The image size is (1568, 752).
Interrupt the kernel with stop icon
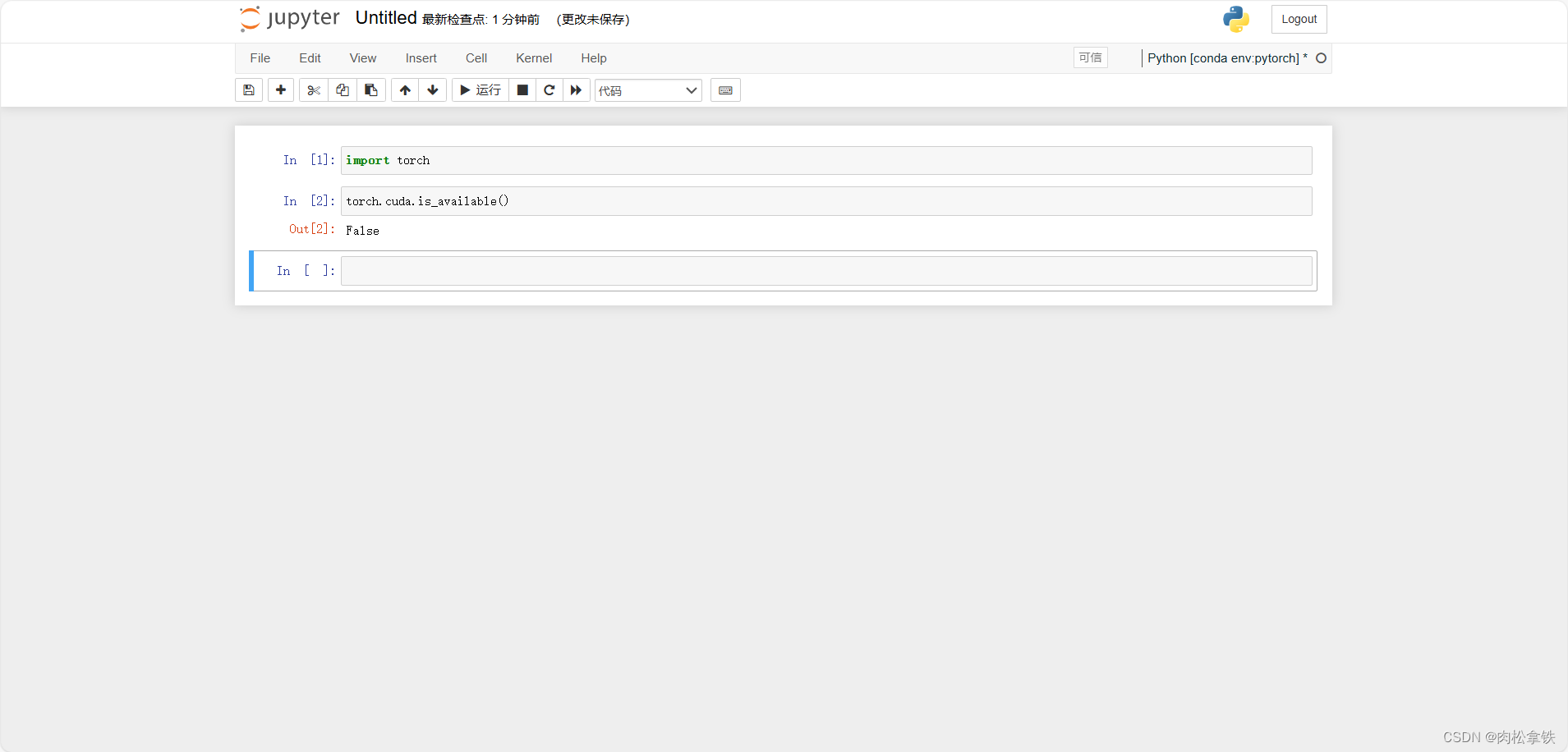coord(522,90)
